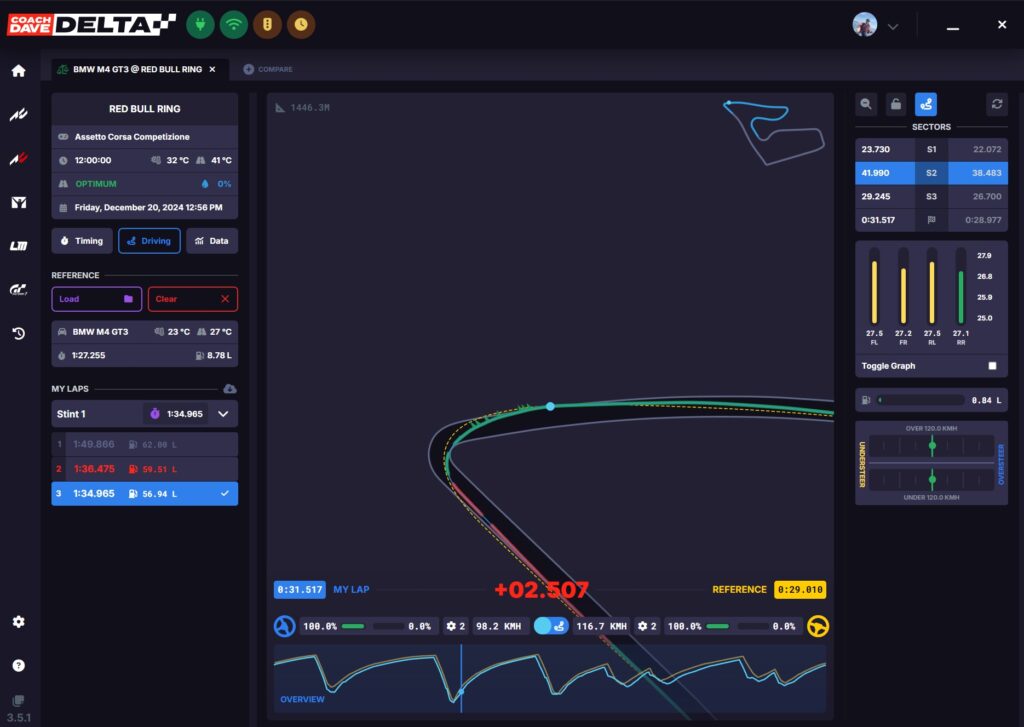Enable the Toggle Graph checkbox
1024x727 pixels.
[x=992, y=366]
